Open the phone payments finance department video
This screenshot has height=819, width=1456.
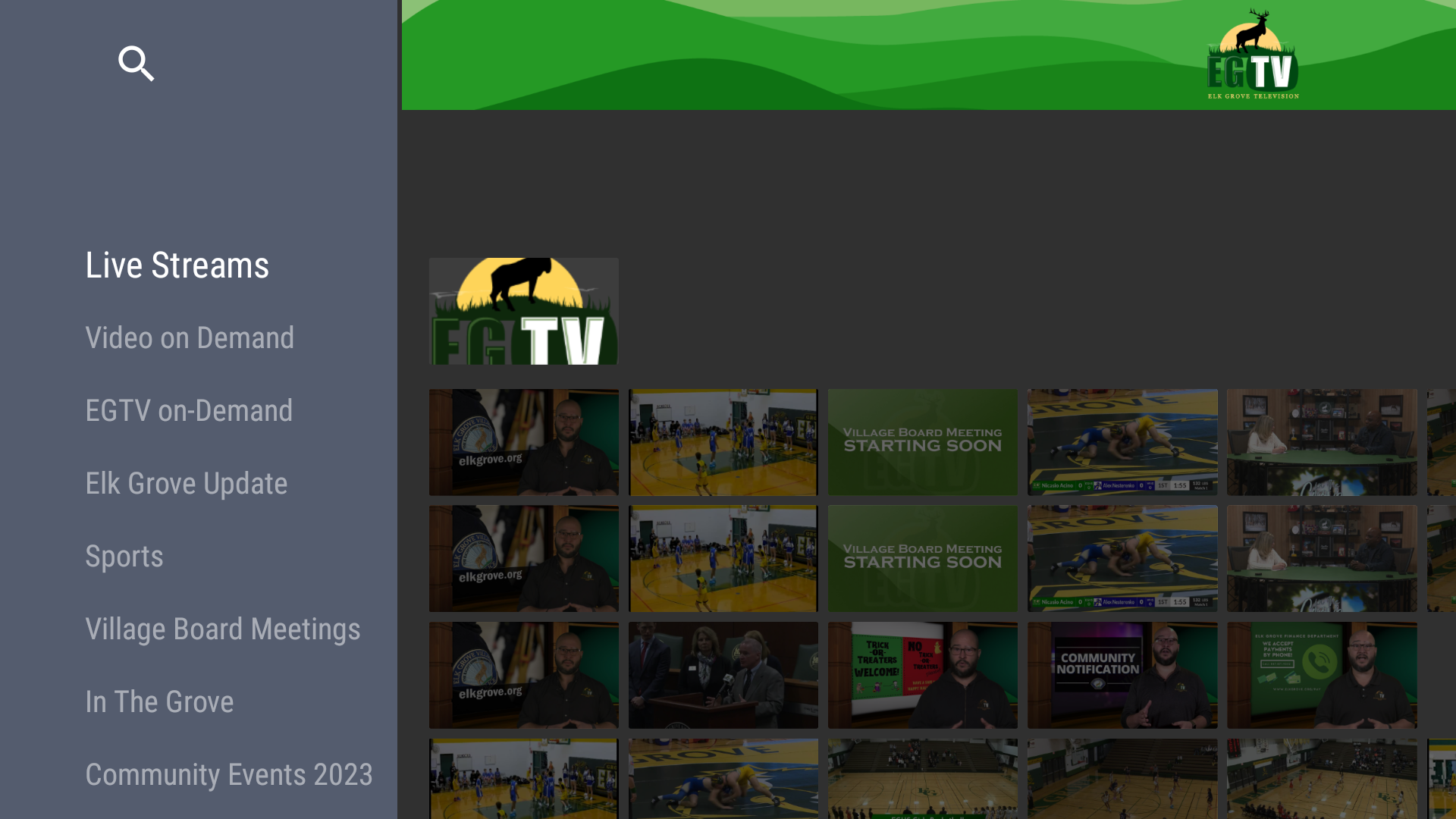click(x=1321, y=674)
